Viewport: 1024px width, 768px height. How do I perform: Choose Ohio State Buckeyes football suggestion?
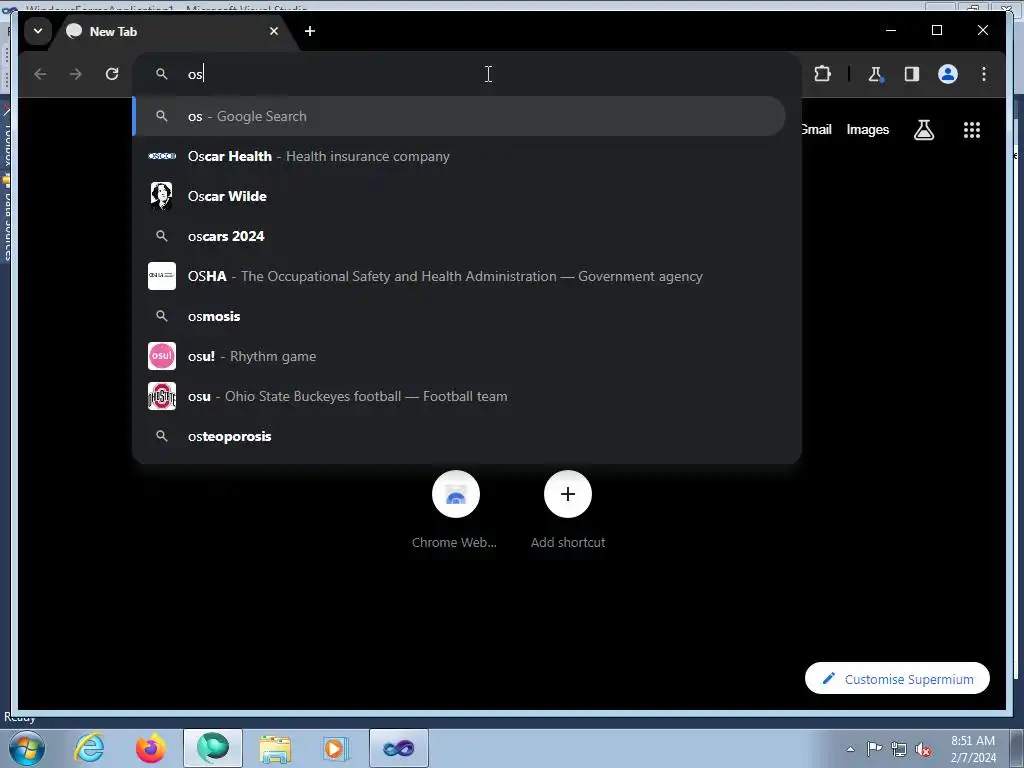tap(459, 396)
